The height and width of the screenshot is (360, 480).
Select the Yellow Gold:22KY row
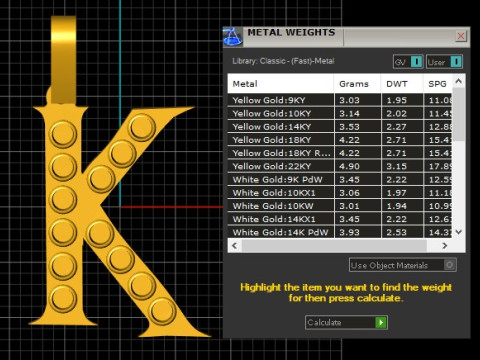[x=340, y=166]
